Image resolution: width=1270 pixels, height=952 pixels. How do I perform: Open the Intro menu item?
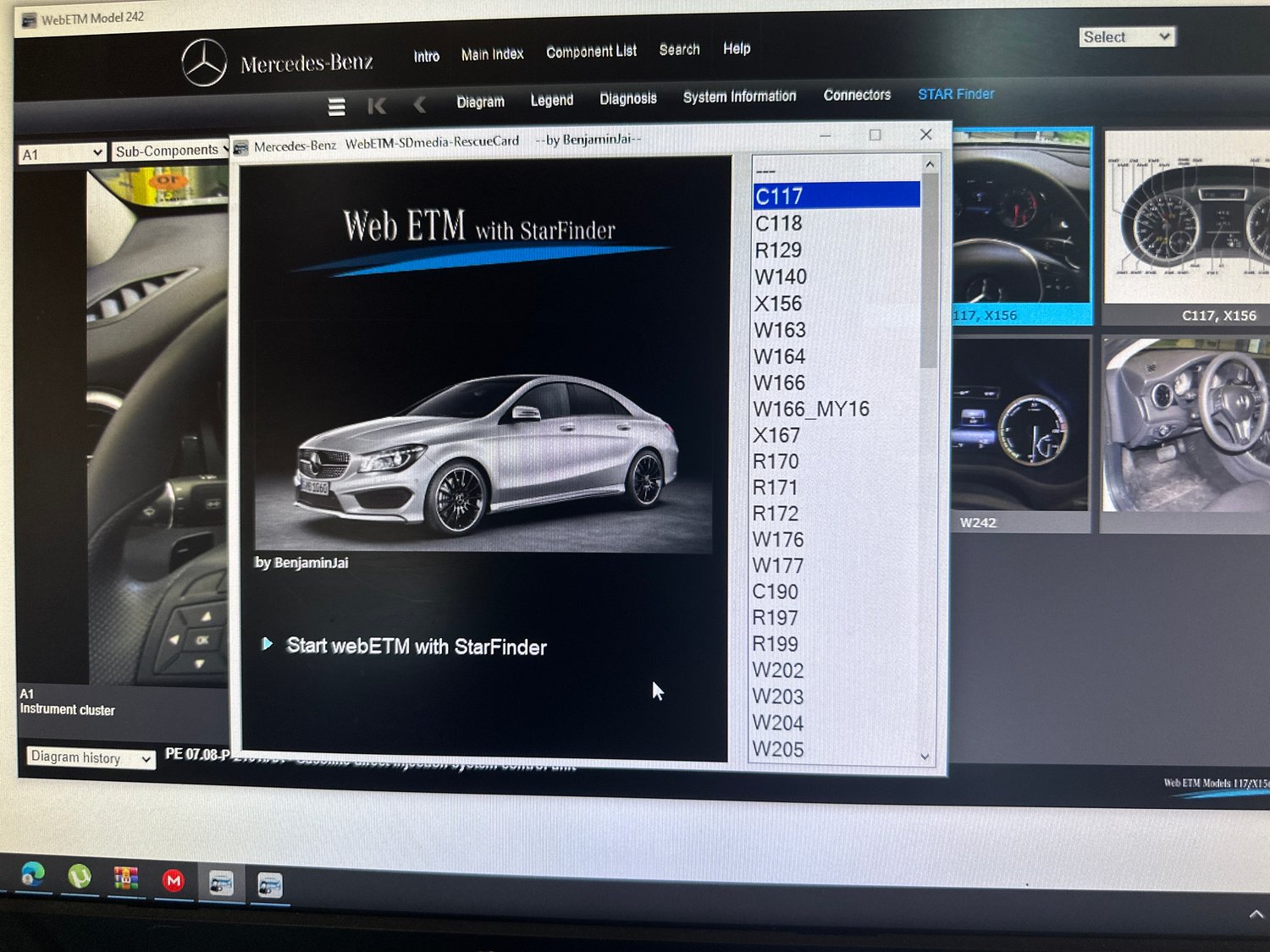coord(427,56)
